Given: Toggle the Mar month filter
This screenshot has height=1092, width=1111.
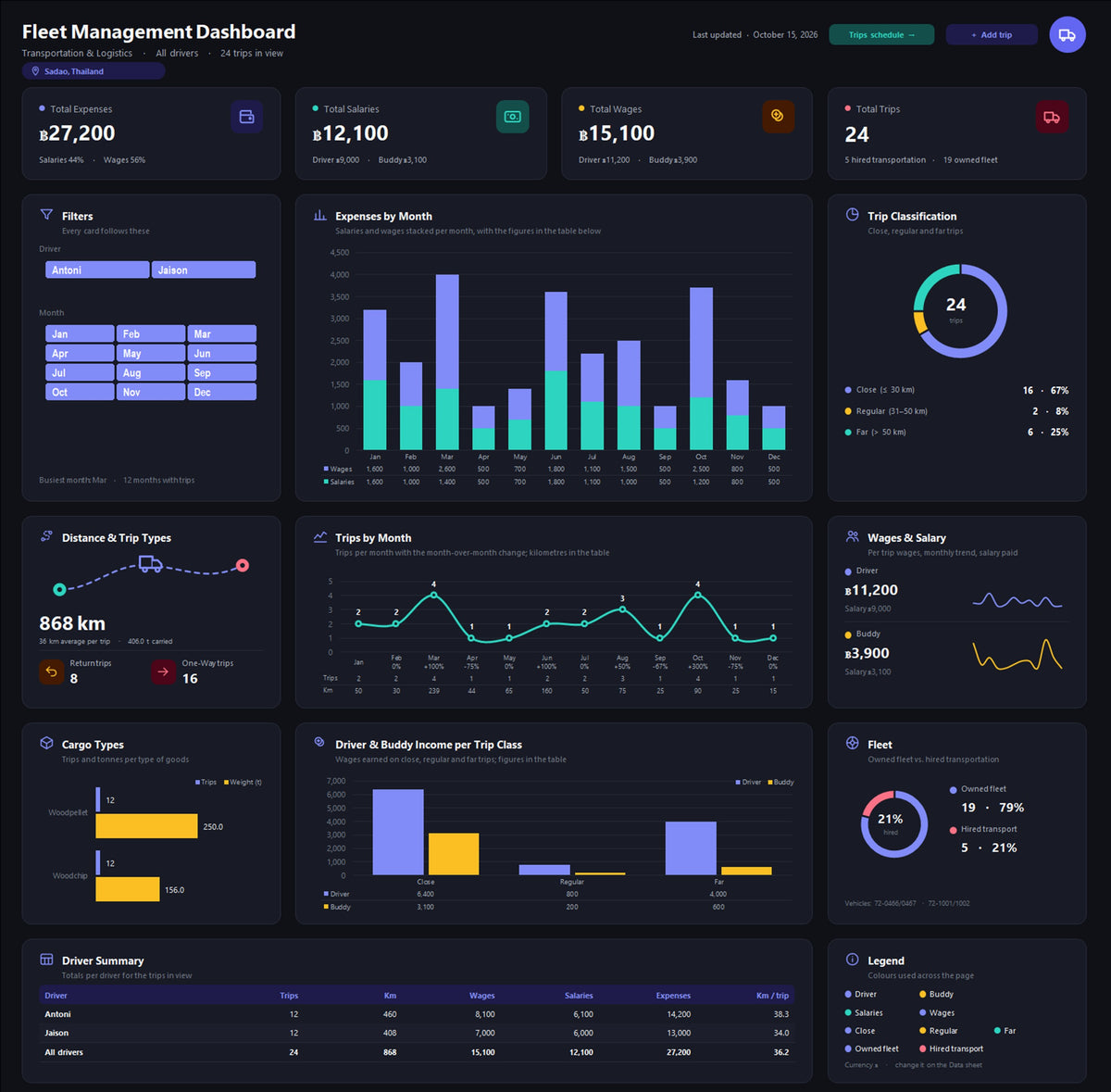Looking at the screenshot, I should 222,333.
